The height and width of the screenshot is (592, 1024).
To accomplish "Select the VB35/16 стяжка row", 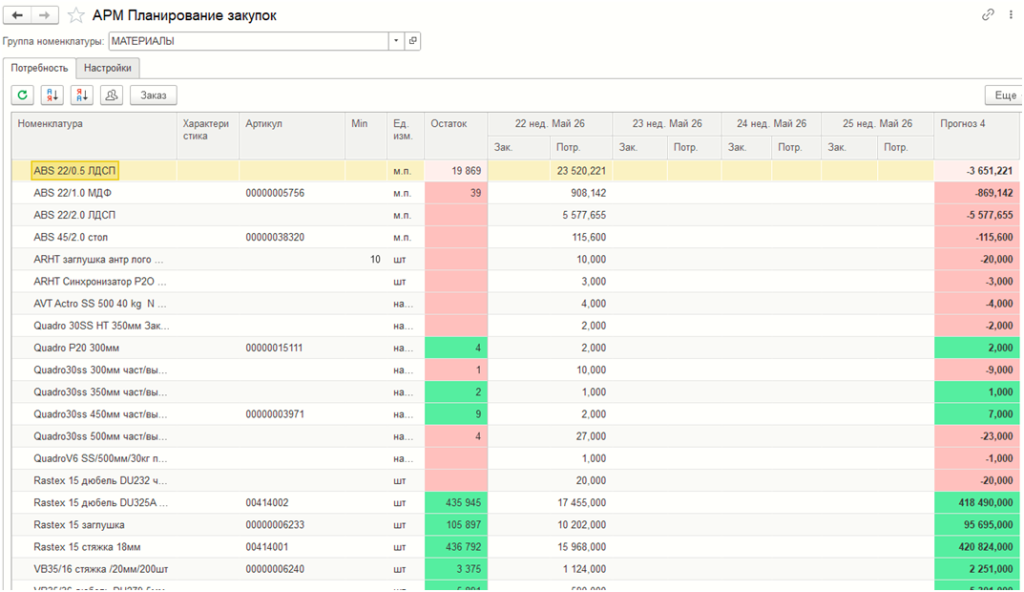I will [516, 569].
